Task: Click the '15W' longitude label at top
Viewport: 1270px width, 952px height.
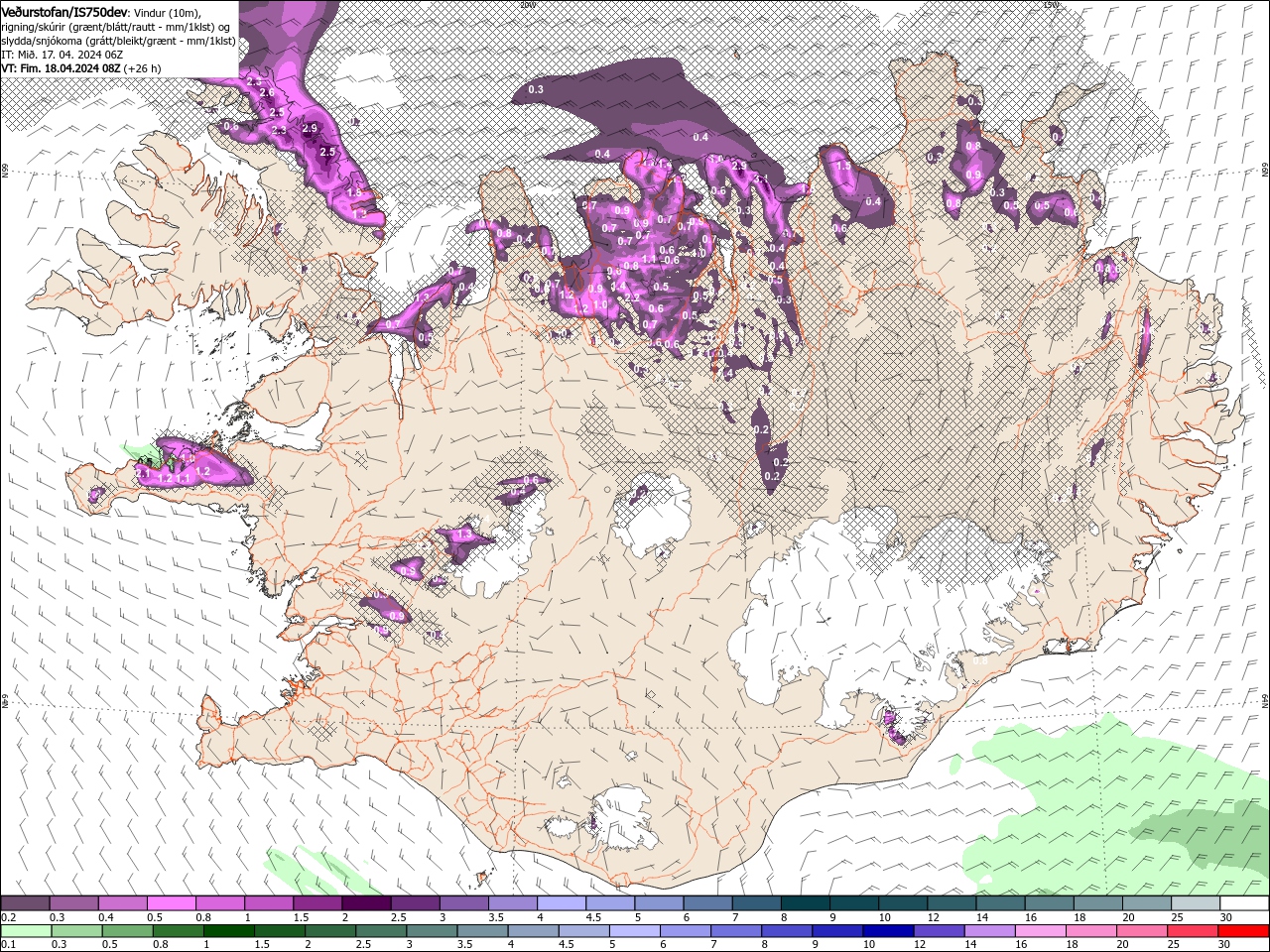Action: click(1052, 4)
